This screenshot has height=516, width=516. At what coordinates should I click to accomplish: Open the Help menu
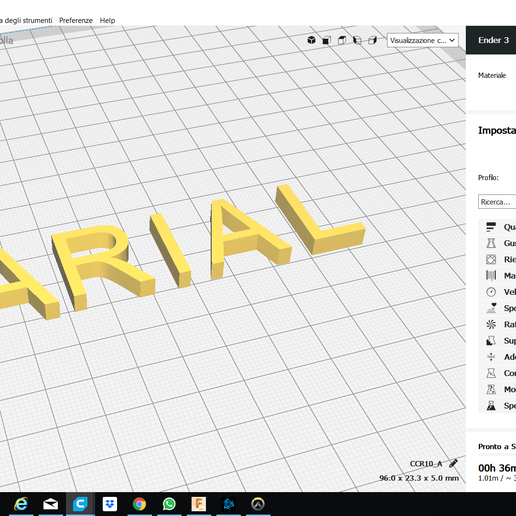coord(107,20)
